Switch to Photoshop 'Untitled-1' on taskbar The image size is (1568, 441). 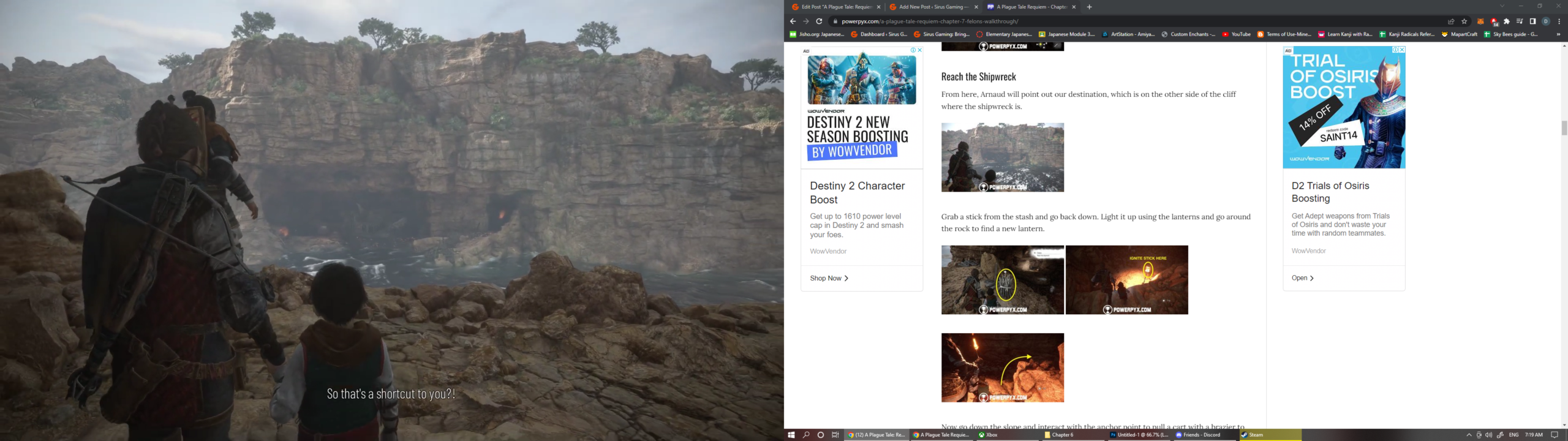click(1140, 435)
